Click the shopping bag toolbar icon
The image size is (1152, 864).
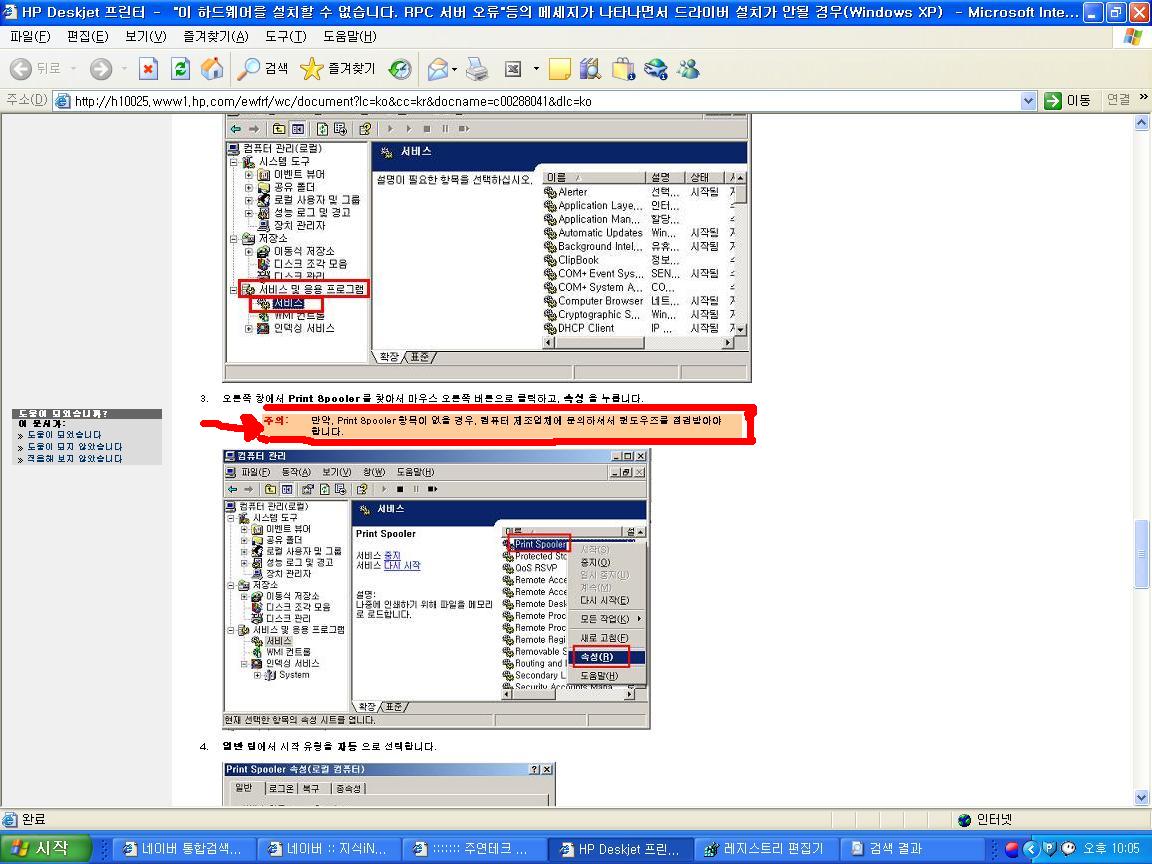(623, 69)
